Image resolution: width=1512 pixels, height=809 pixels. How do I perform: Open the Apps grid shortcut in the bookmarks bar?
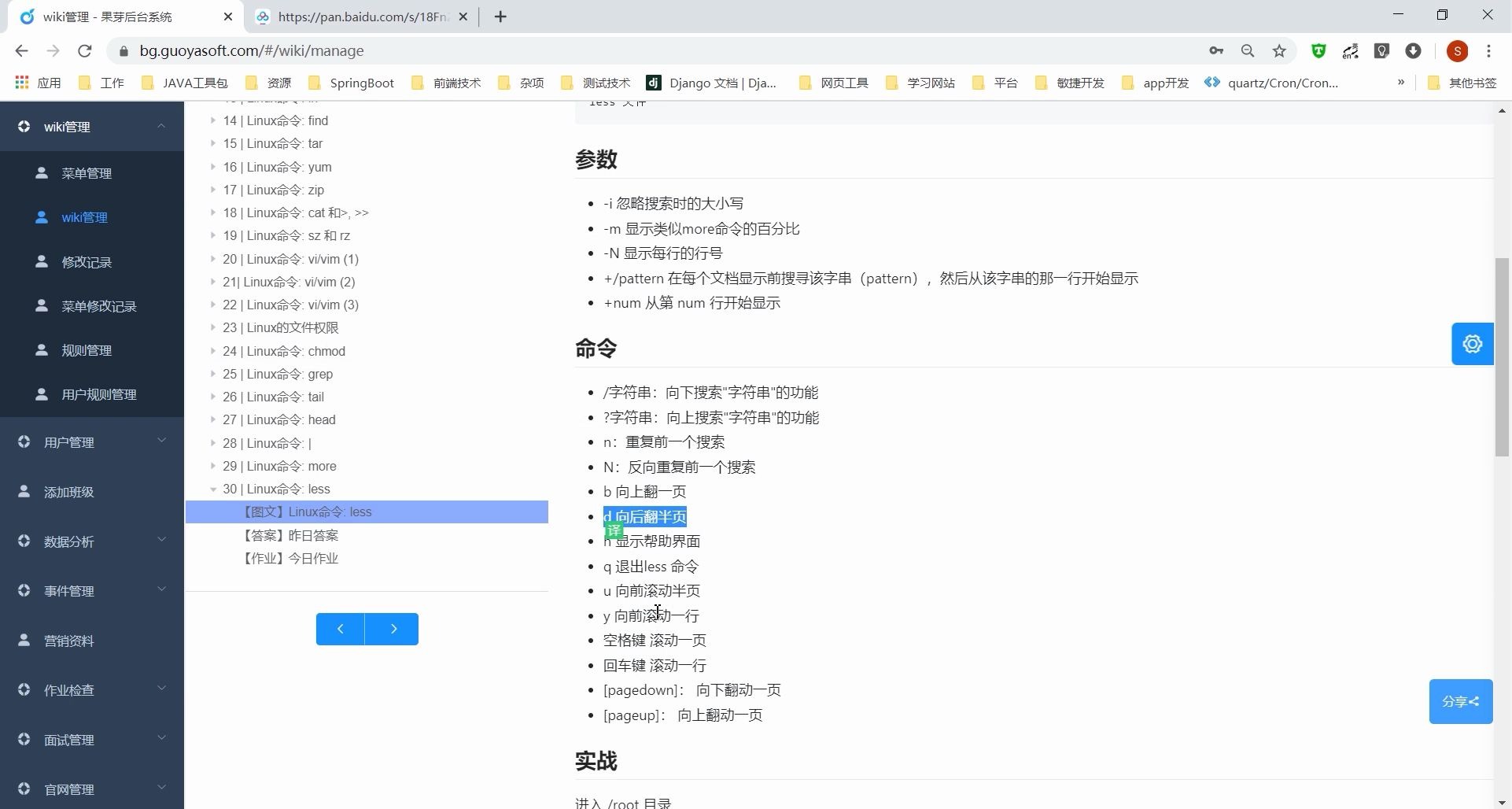38,83
